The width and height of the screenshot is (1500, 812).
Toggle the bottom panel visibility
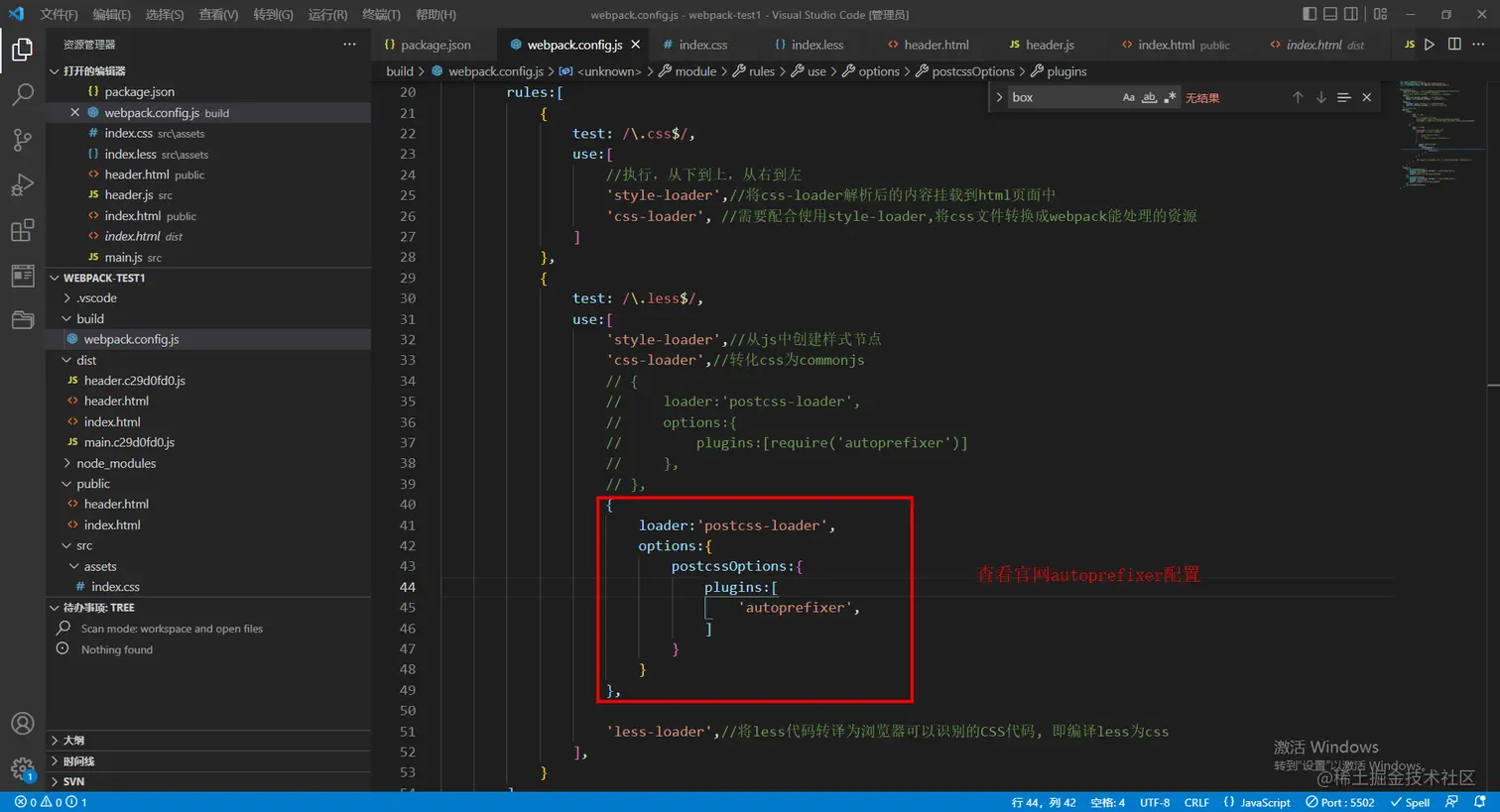pos(1330,14)
